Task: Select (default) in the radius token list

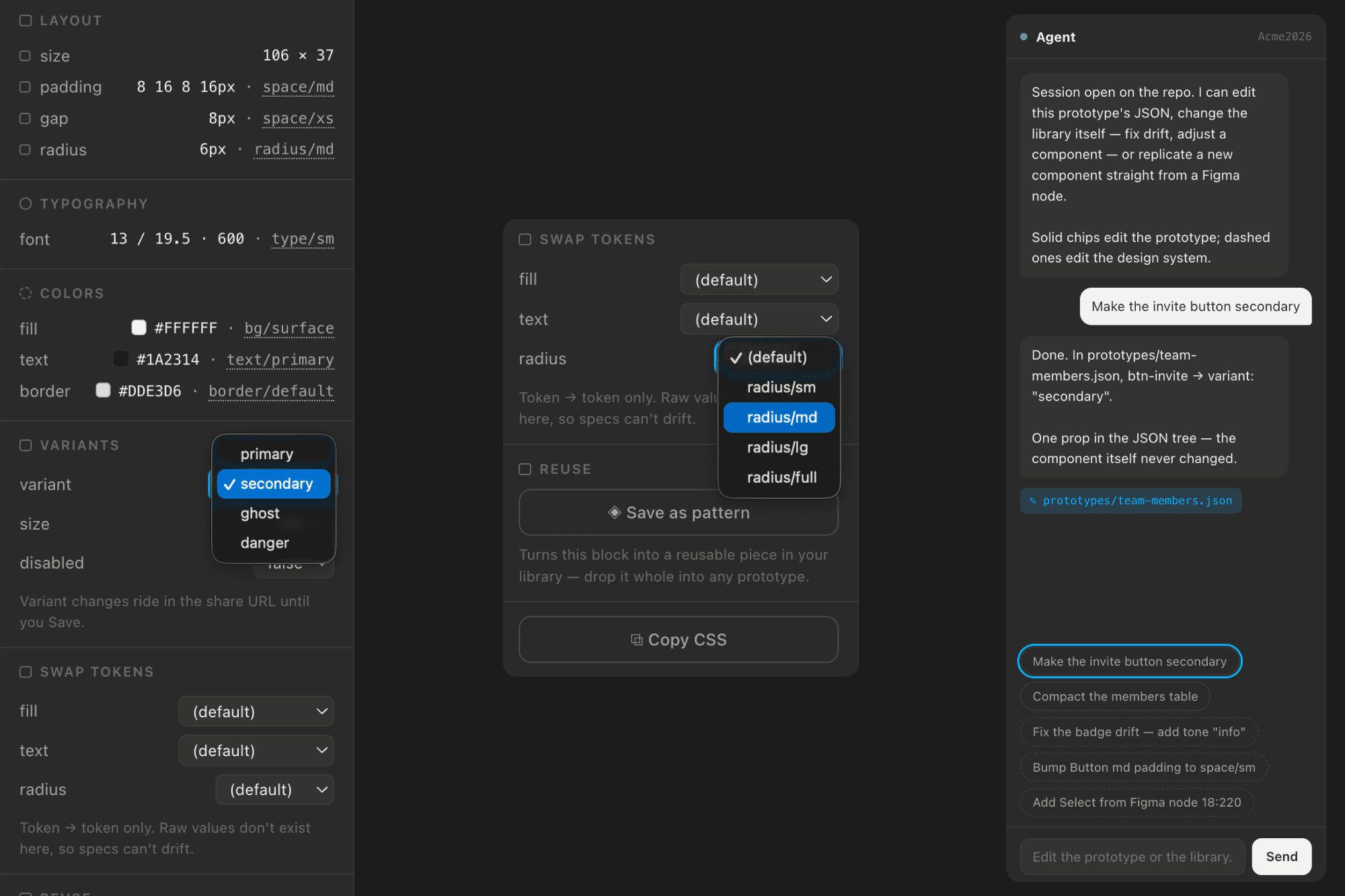Action: click(x=779, y=357)
